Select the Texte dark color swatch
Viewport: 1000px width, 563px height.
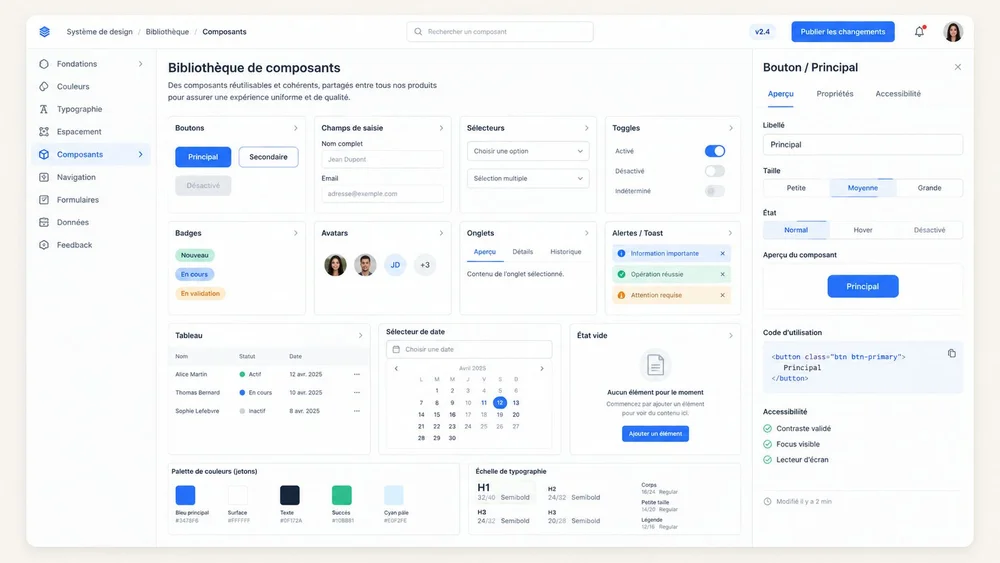[290, 495]
